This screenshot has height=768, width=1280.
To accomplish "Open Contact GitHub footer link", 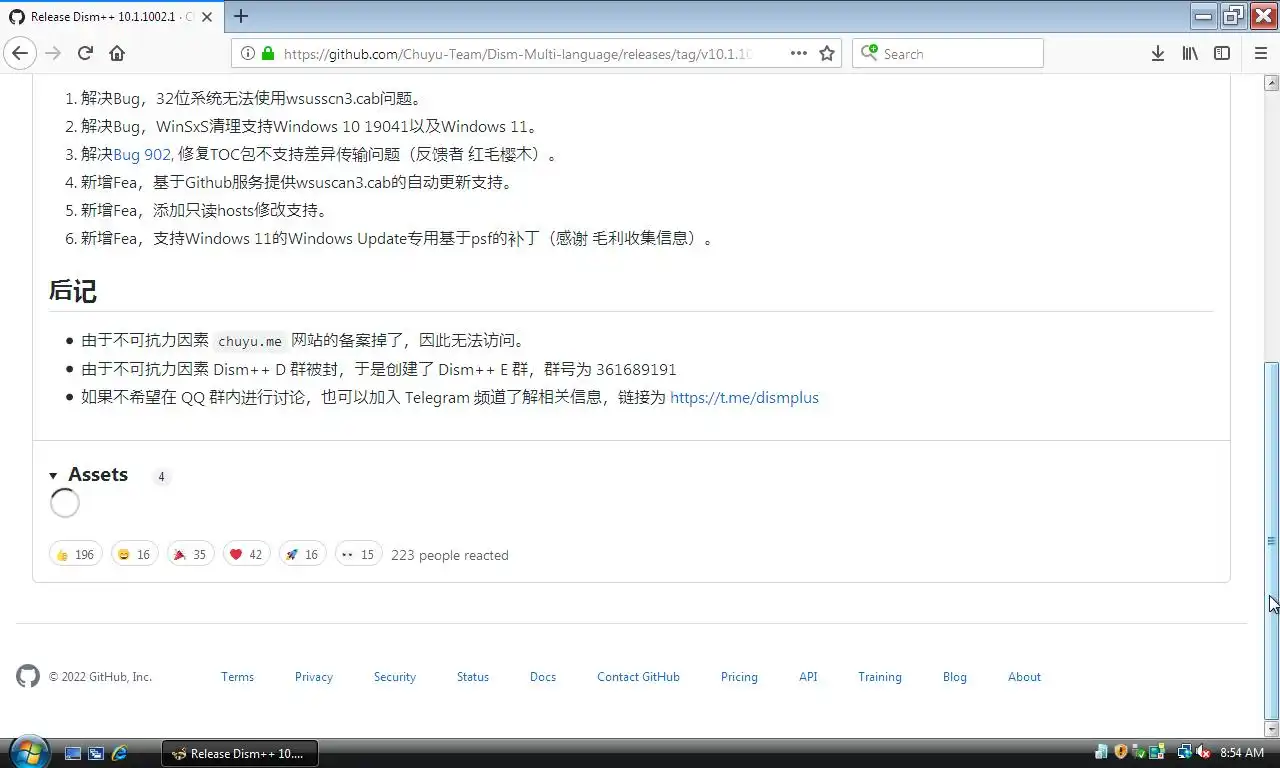I will (x=638, y=677).
